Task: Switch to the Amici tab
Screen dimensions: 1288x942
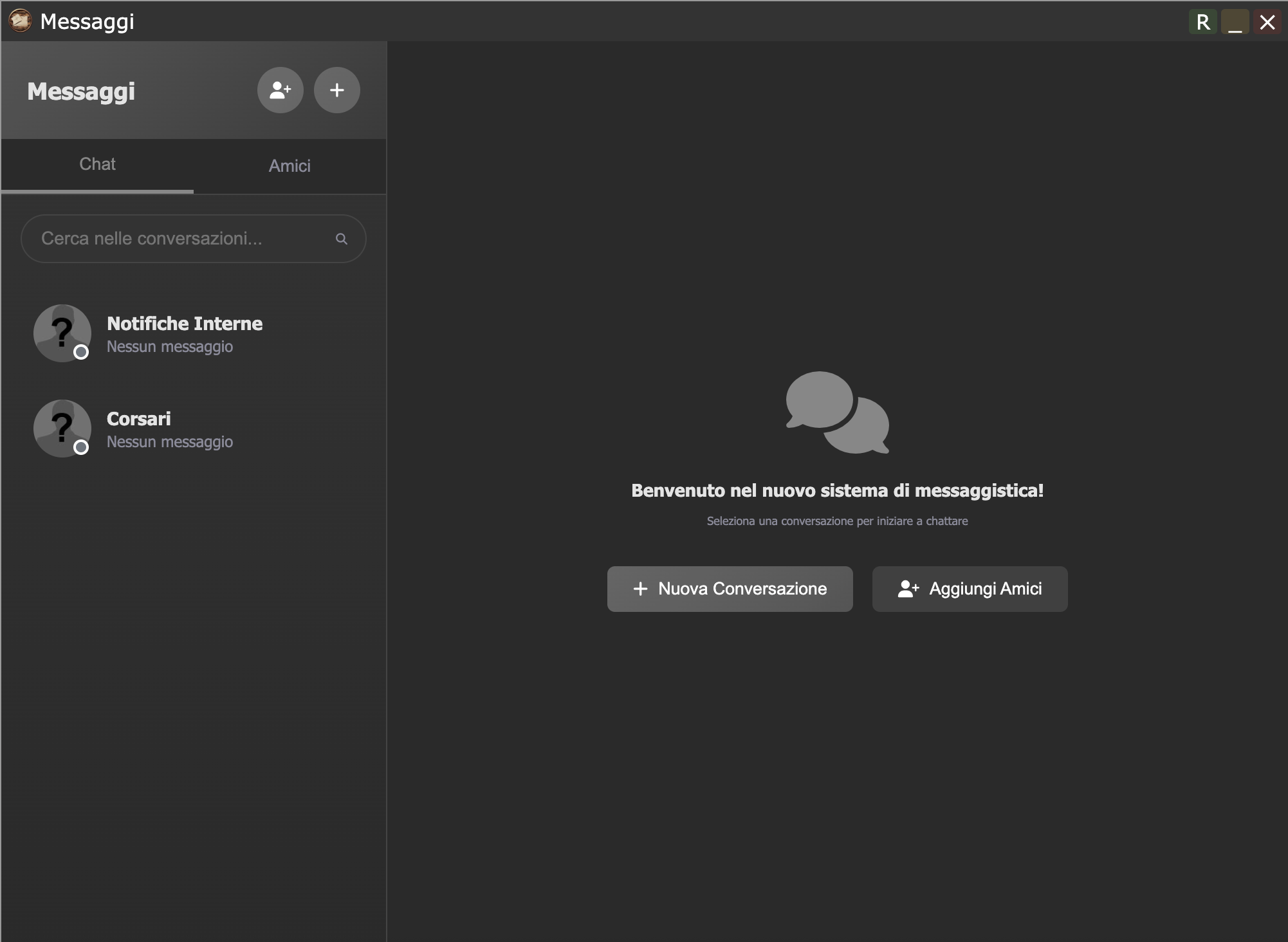Action: click(x=290, y=166)
